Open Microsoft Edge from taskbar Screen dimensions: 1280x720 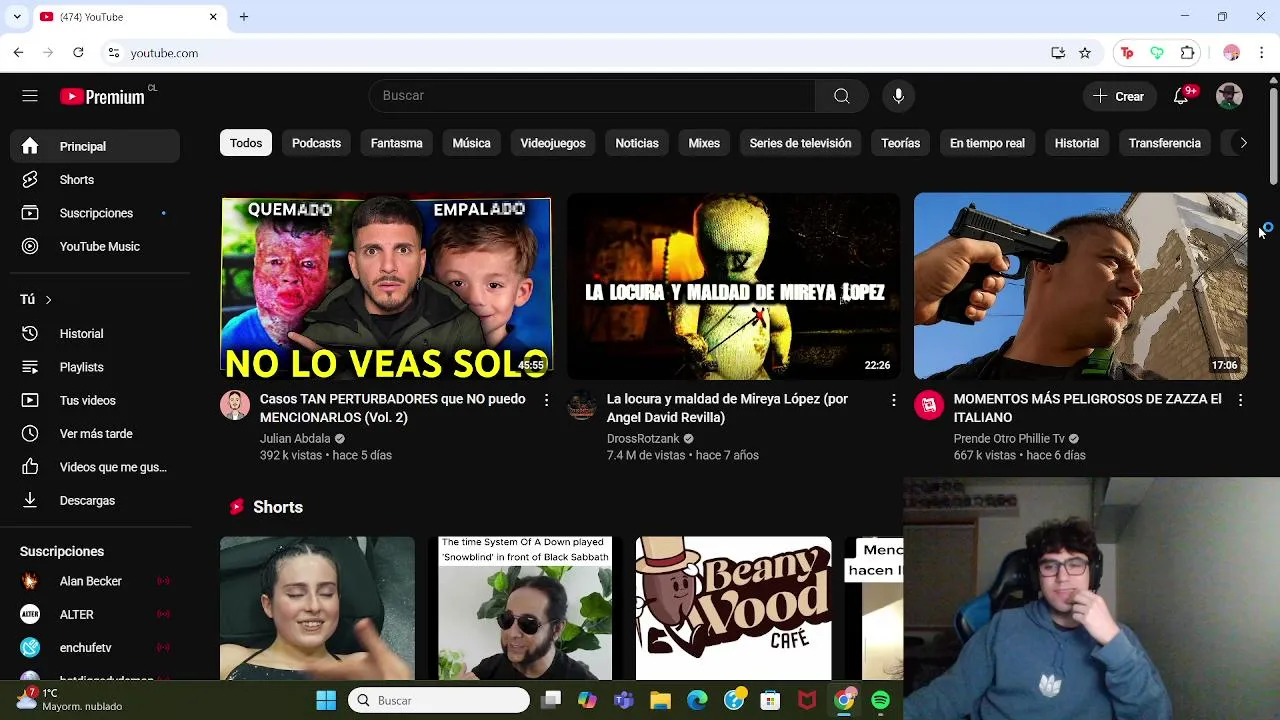(697, 701)
